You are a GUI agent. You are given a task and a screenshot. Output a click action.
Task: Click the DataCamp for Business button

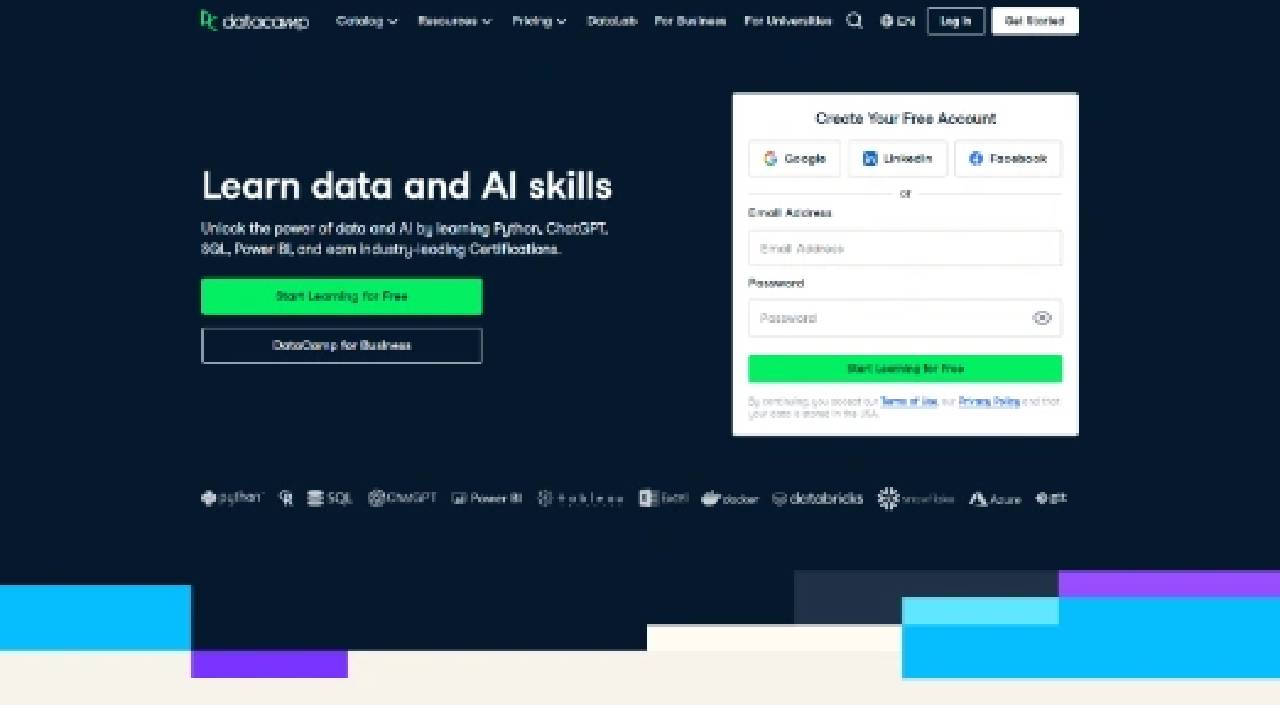(342, 345)
